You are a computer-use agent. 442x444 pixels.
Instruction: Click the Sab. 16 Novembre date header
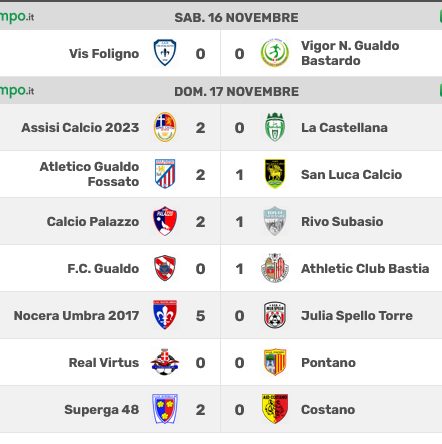[236, 18]
